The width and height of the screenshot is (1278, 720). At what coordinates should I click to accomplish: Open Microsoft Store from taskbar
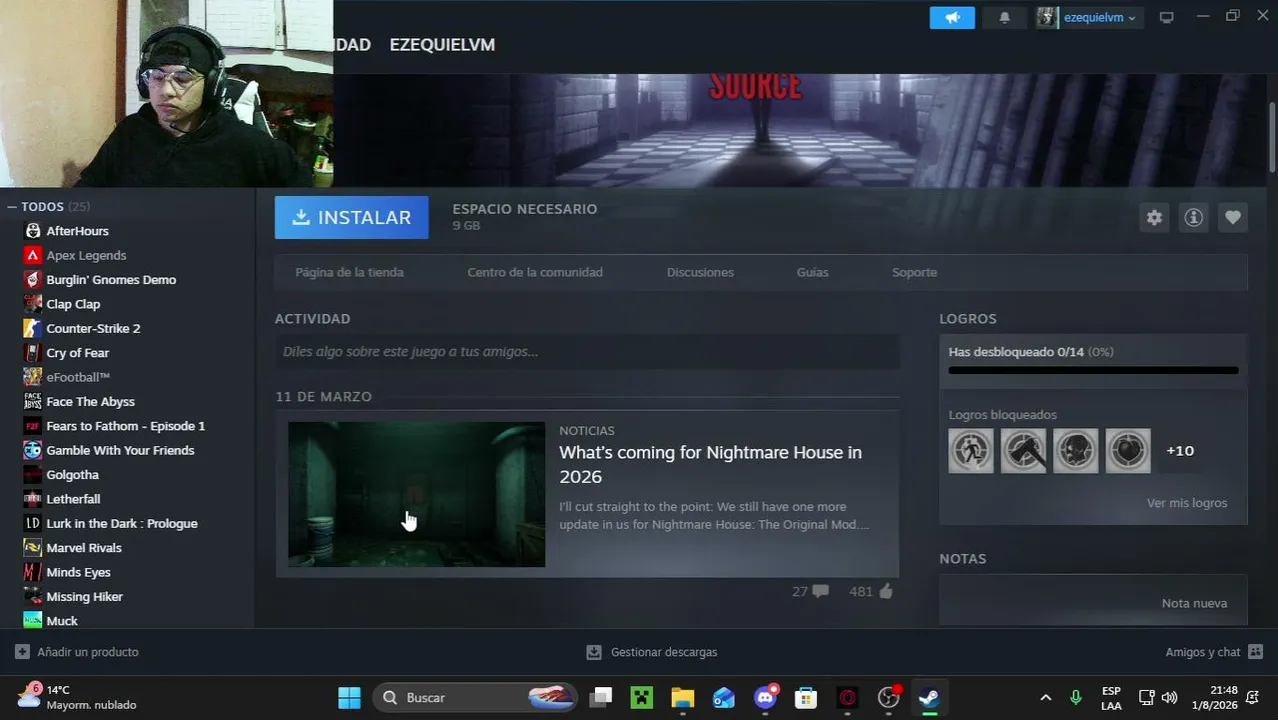806,698
